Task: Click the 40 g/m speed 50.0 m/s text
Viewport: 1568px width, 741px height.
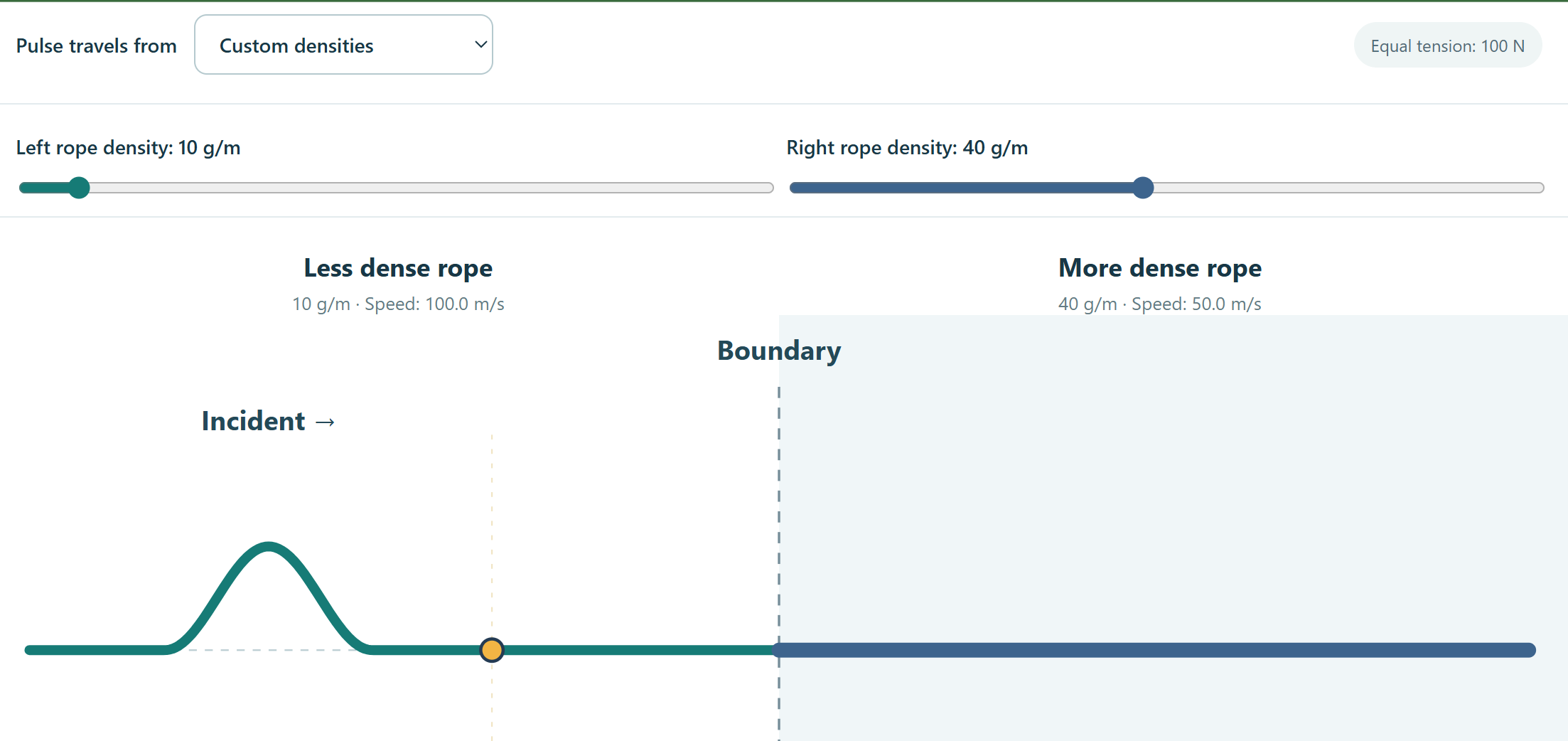Action: point(1160,304)
